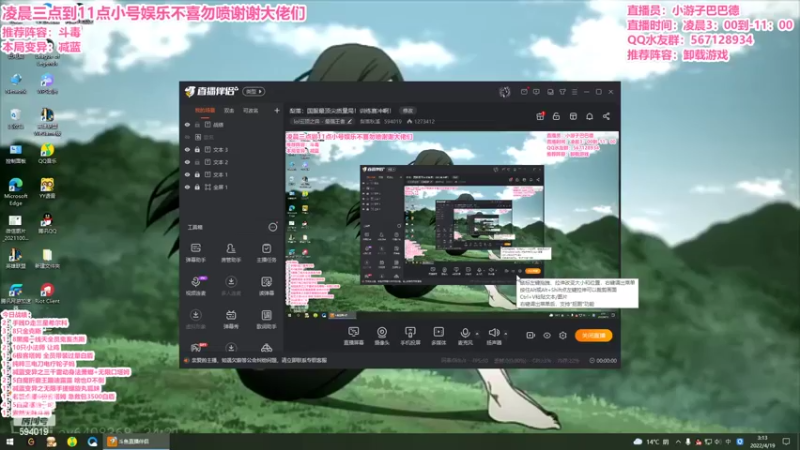The height and width of the screenshot is (450, 800).
Task: Toggle preview with the eye icon in bottom bar
Action: [x=546, y=335]
